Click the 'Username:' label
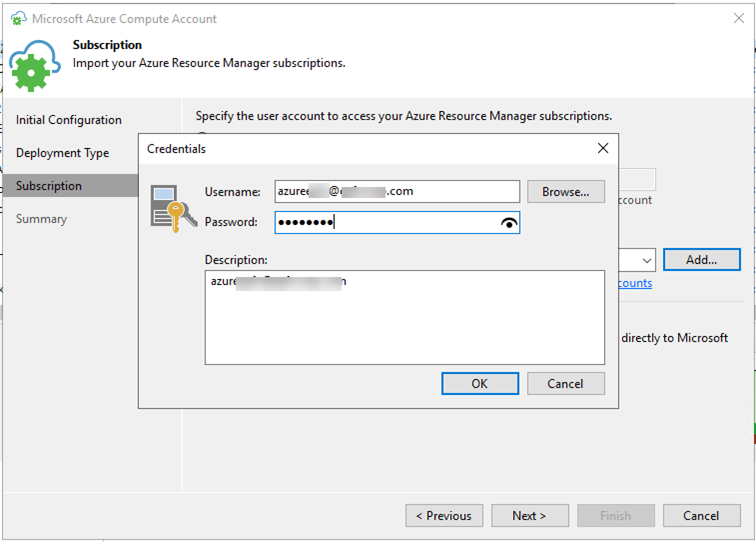This screenshot has width=756, height=542. click(x=232, y=192)
